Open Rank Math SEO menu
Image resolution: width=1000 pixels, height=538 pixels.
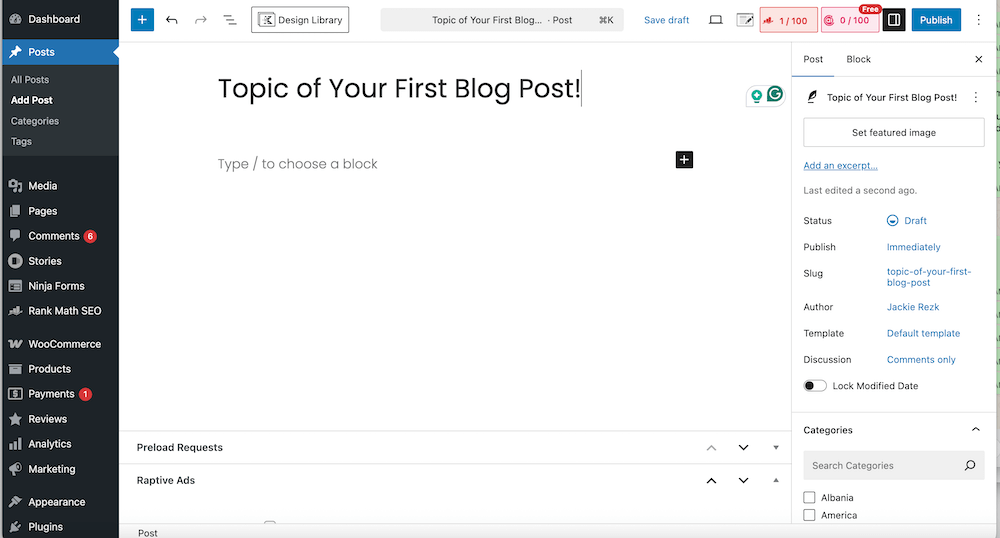click(x=59, y=310)
